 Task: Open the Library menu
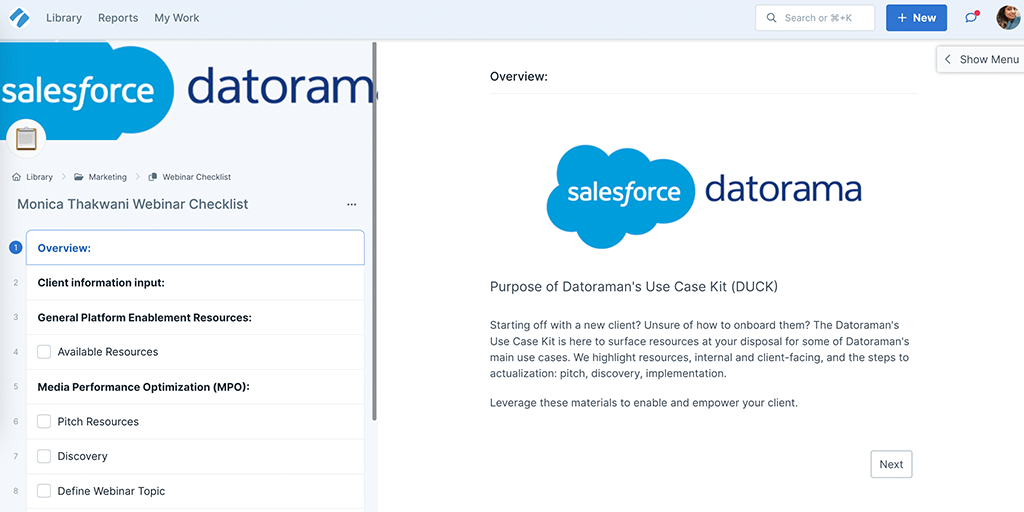64,18
